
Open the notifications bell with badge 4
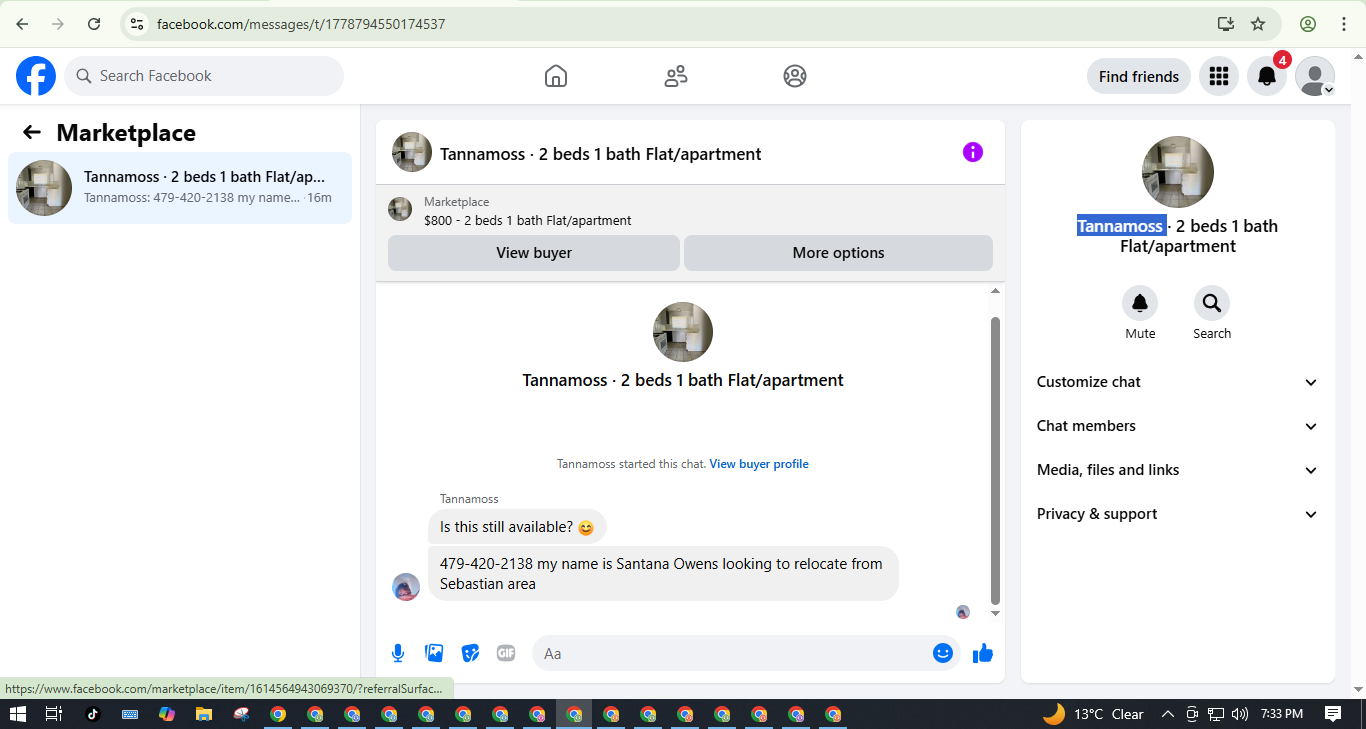pos(1267,76)
